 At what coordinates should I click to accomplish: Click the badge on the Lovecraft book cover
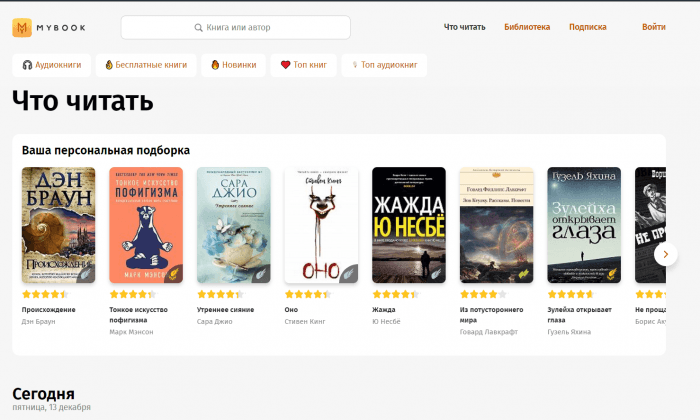[x=524, y=274]
